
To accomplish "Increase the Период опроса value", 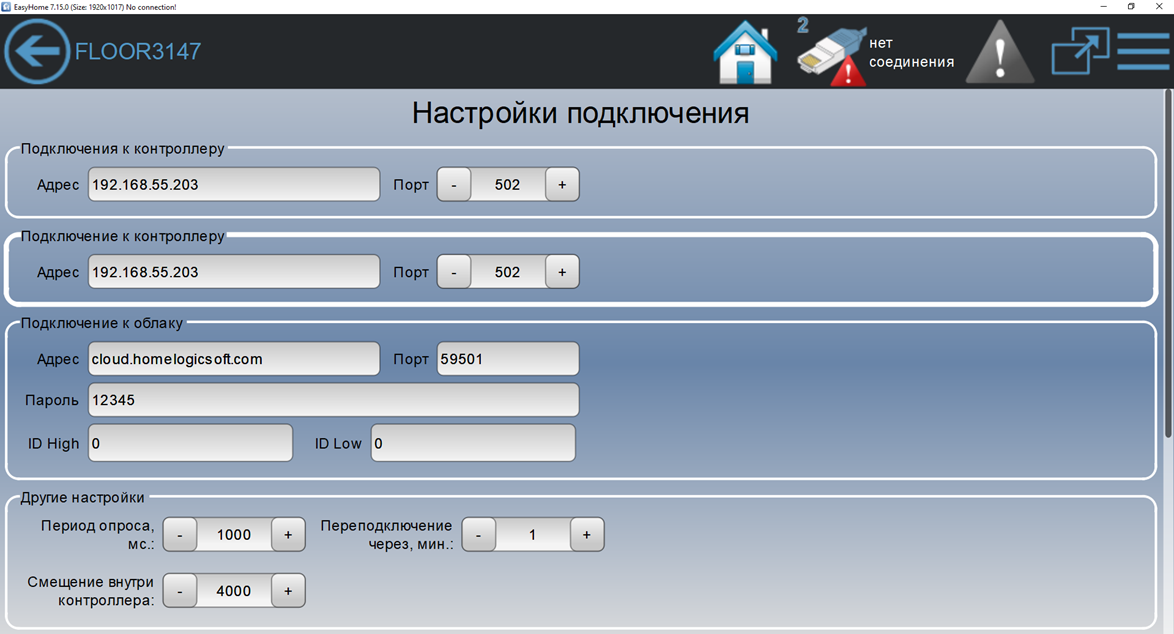I will 288,534.
